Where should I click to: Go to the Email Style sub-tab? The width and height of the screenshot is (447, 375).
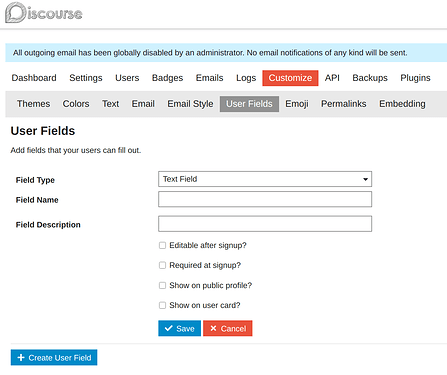pyautogui.click(x=190, y=104)
